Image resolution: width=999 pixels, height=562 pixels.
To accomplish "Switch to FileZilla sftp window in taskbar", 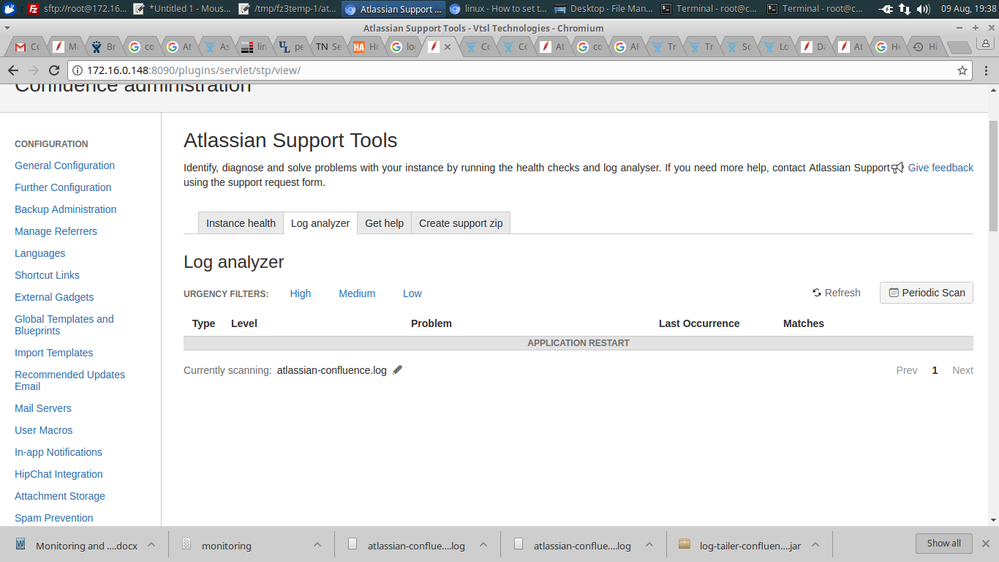I will click(x=78, y=9).
